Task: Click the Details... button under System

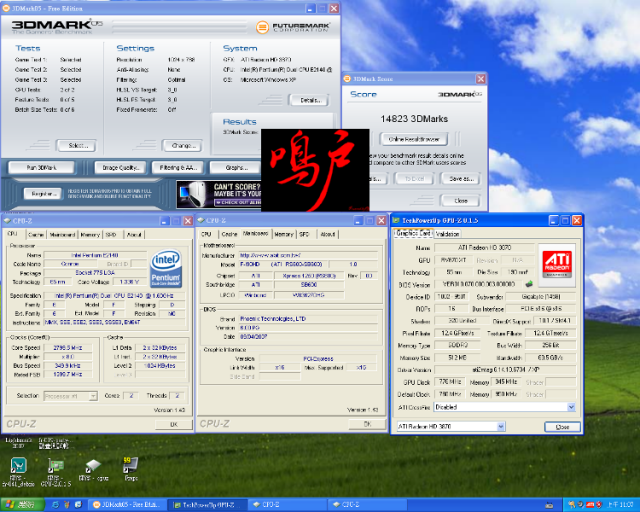Action: coord(309,100)
